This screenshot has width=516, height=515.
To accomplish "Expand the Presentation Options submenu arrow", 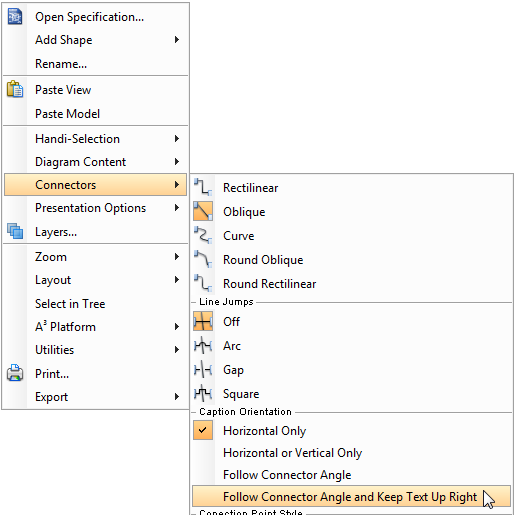I will pyautogui.click(x=177, y=208).
